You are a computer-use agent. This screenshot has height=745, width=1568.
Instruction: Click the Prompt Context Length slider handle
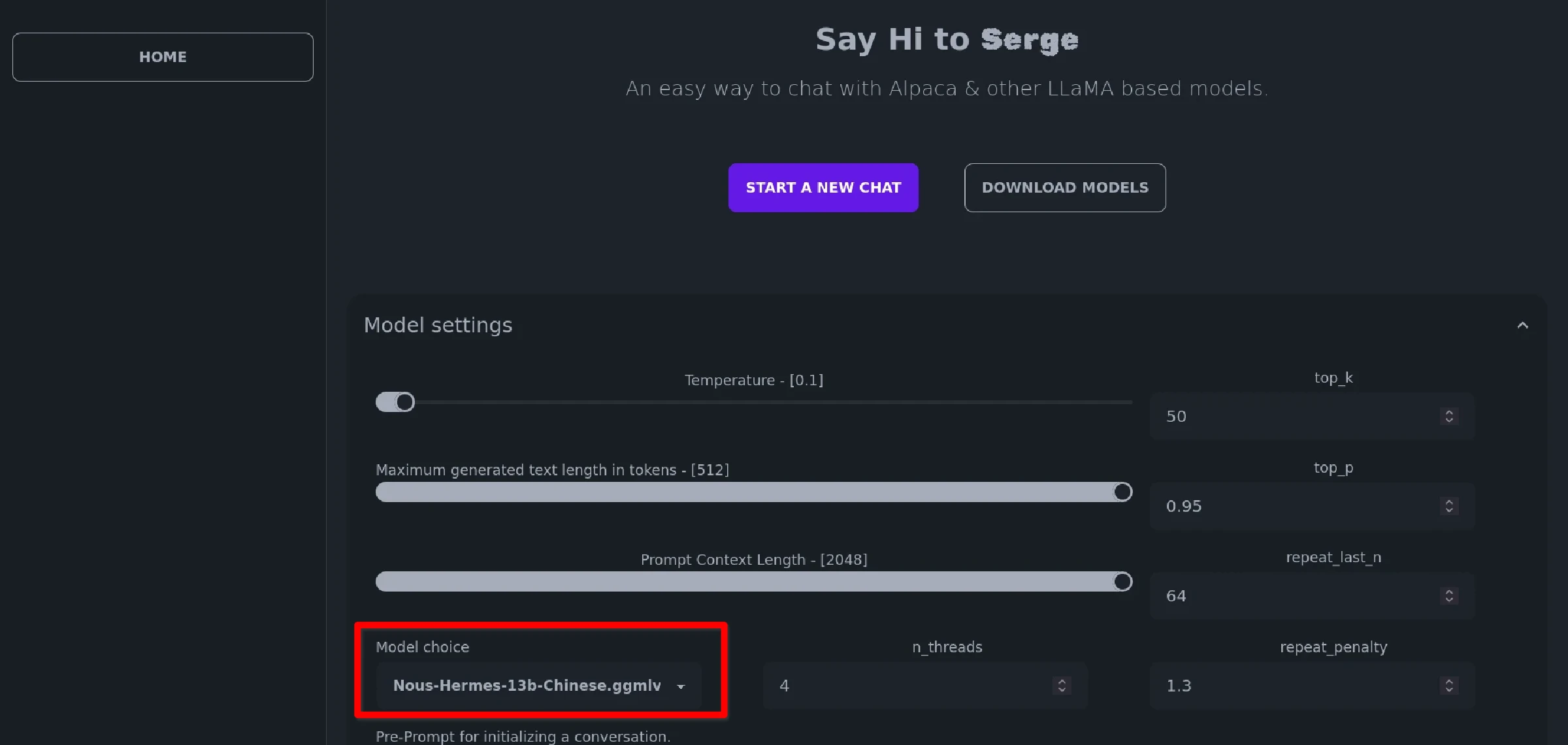(1122, 582)
